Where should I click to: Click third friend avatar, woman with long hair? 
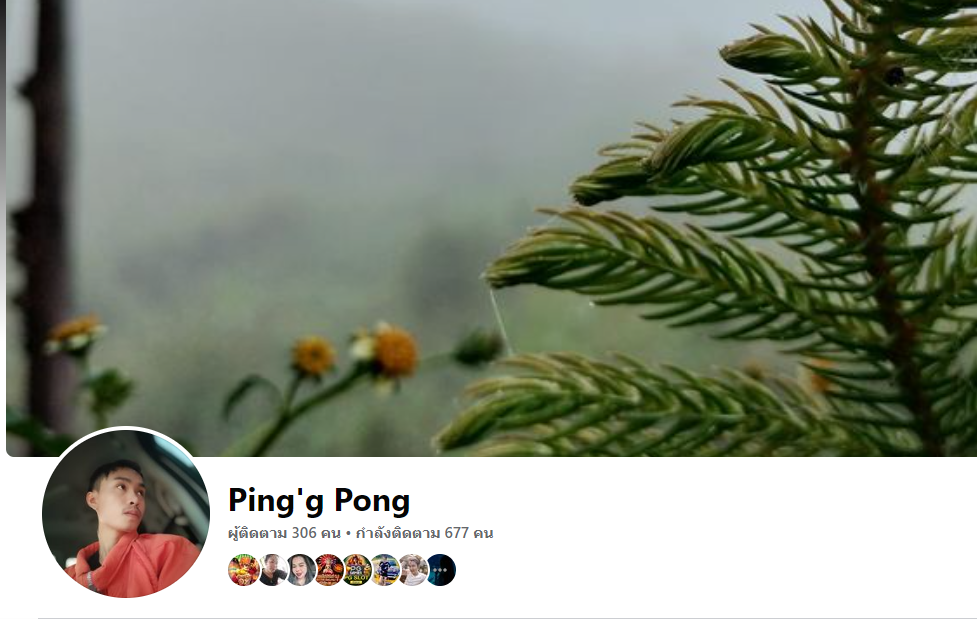coord(301,570)
